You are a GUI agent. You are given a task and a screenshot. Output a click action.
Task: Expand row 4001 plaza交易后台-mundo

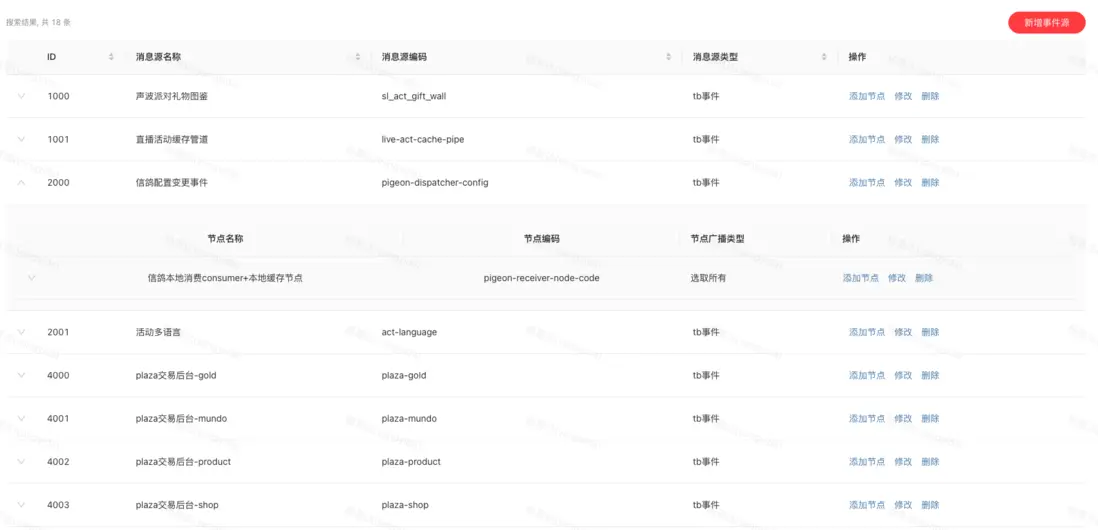[21, 419]
